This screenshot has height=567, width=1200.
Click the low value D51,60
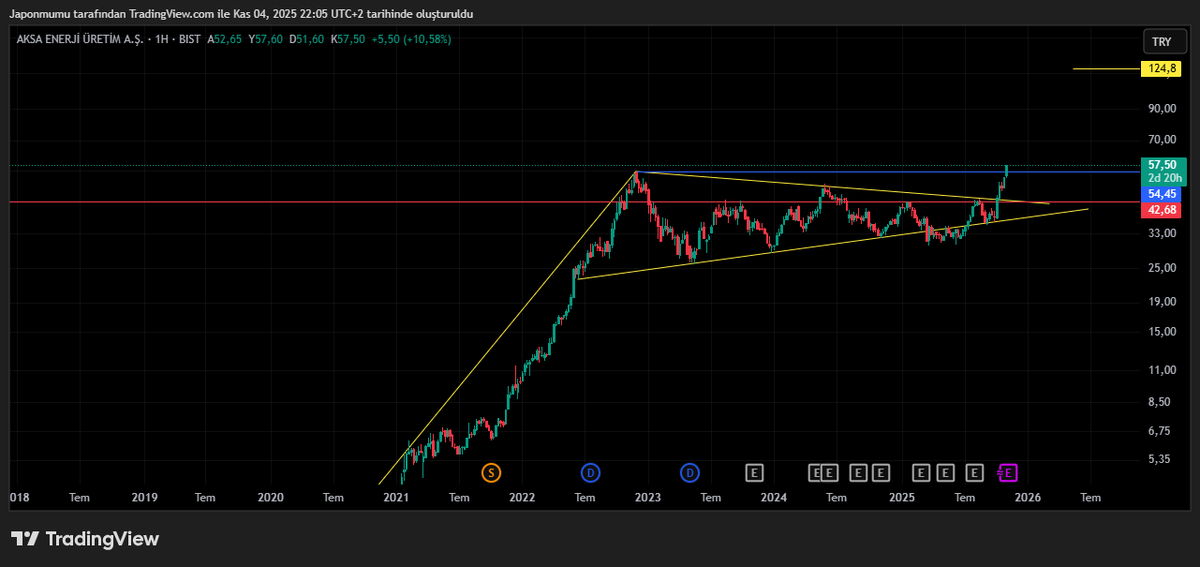tap(306, 40)
